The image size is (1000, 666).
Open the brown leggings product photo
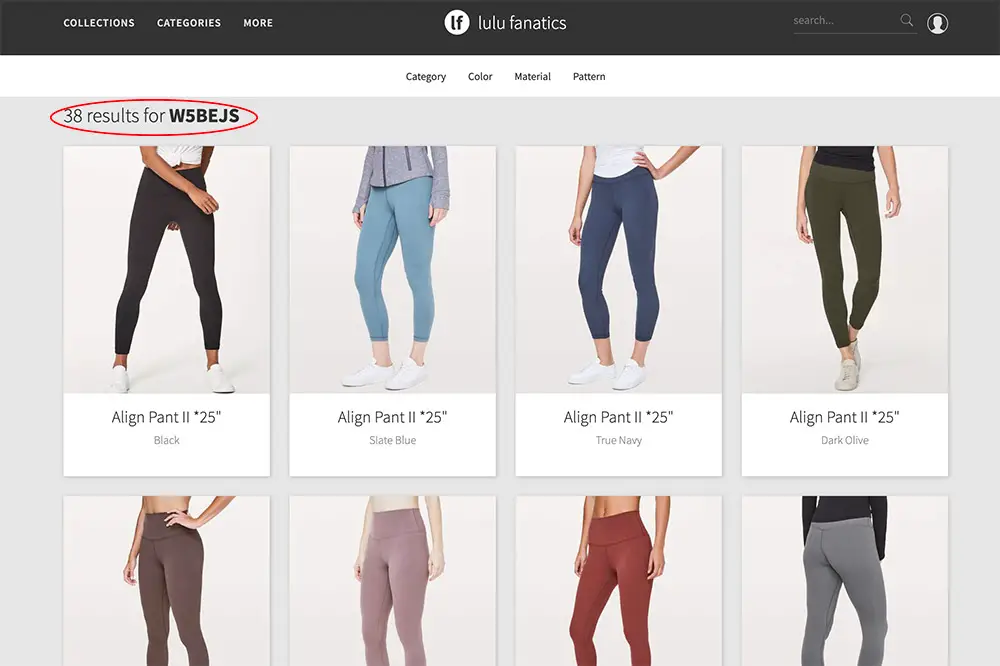pos(166,581)
